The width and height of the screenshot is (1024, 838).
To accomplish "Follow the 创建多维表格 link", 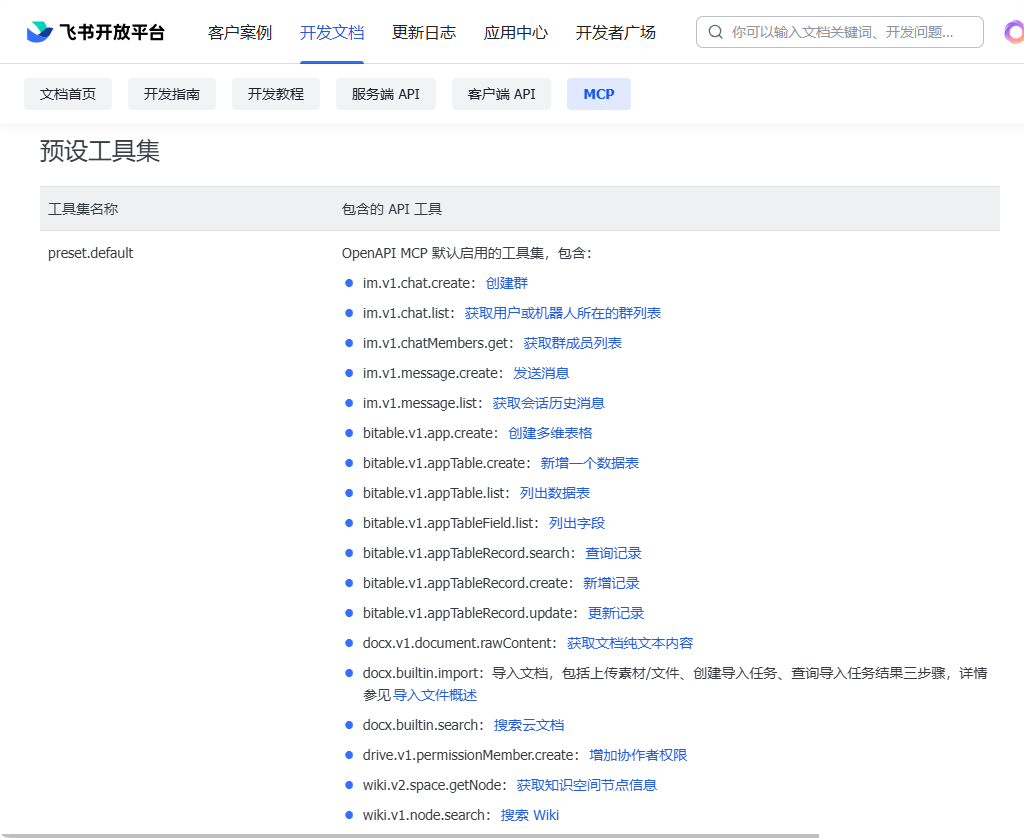I will tap(551, 433).
